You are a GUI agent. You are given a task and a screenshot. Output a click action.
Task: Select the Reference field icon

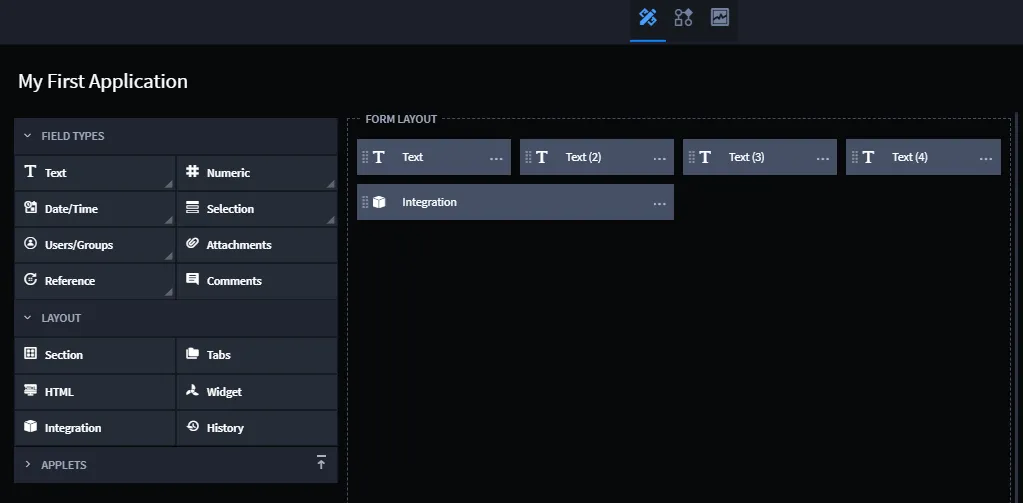pyautogui.click(x=30, y=279)
